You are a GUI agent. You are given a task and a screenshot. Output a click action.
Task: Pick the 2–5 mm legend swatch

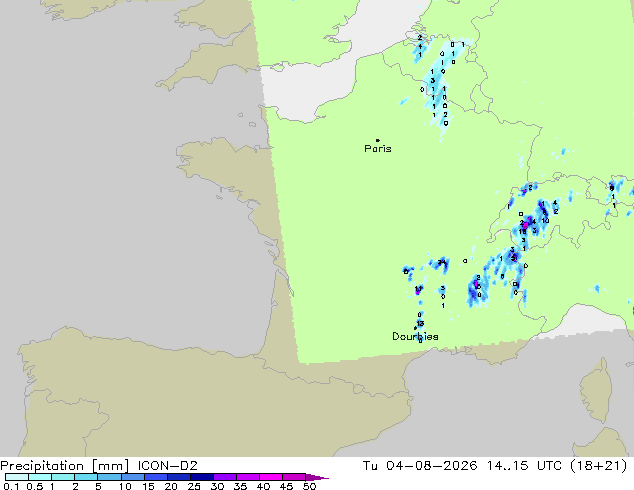(x=86, y=477)
